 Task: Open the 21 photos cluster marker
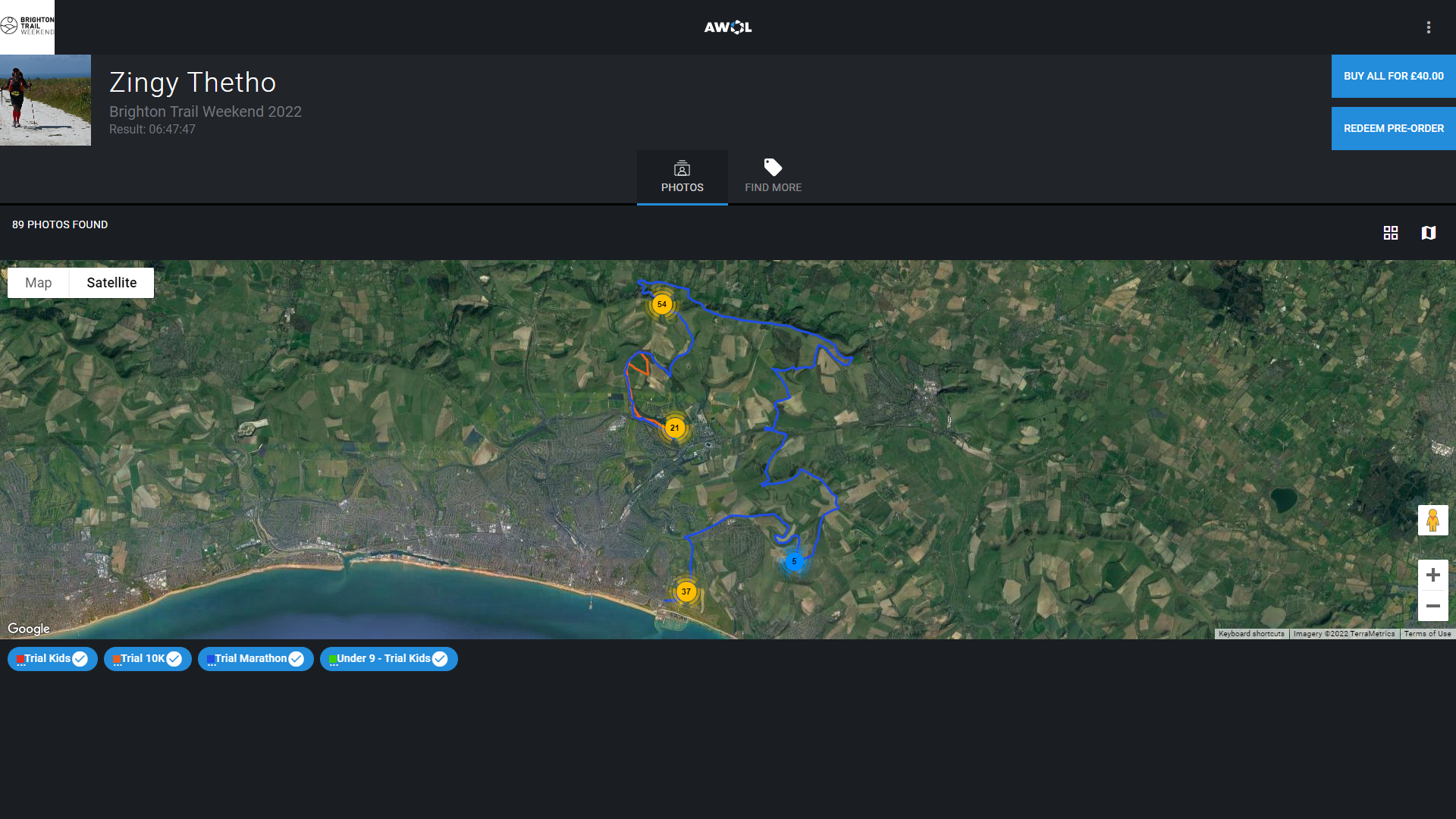click(675, 428)
